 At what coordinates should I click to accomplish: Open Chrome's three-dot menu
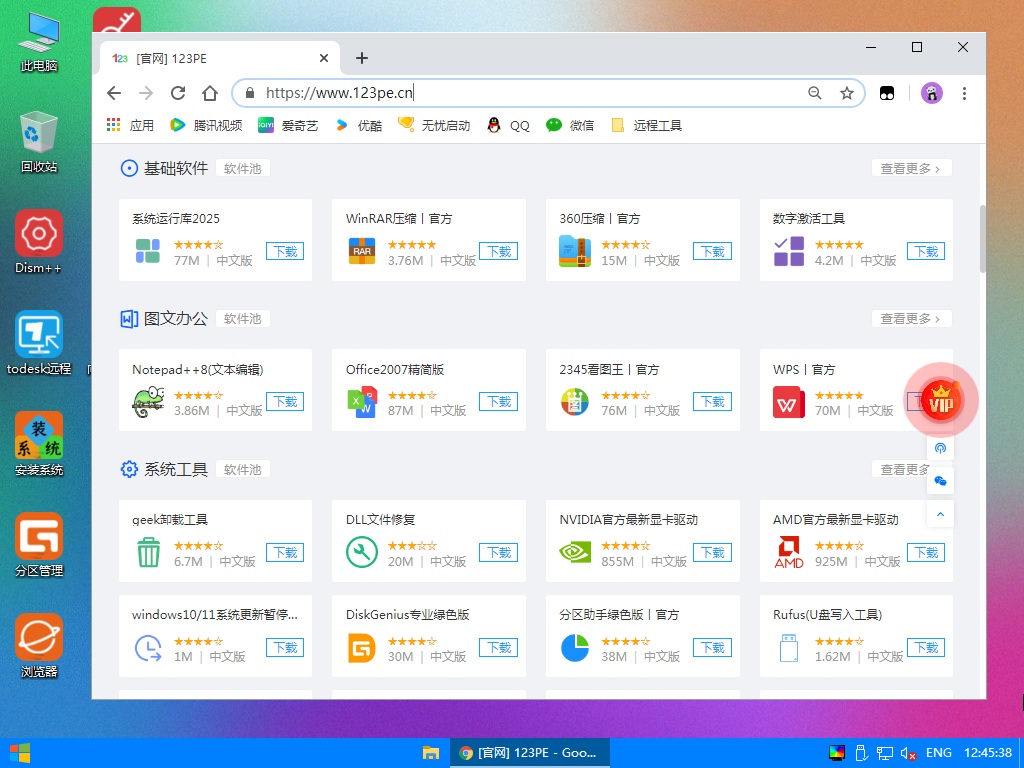pos(964,93)
